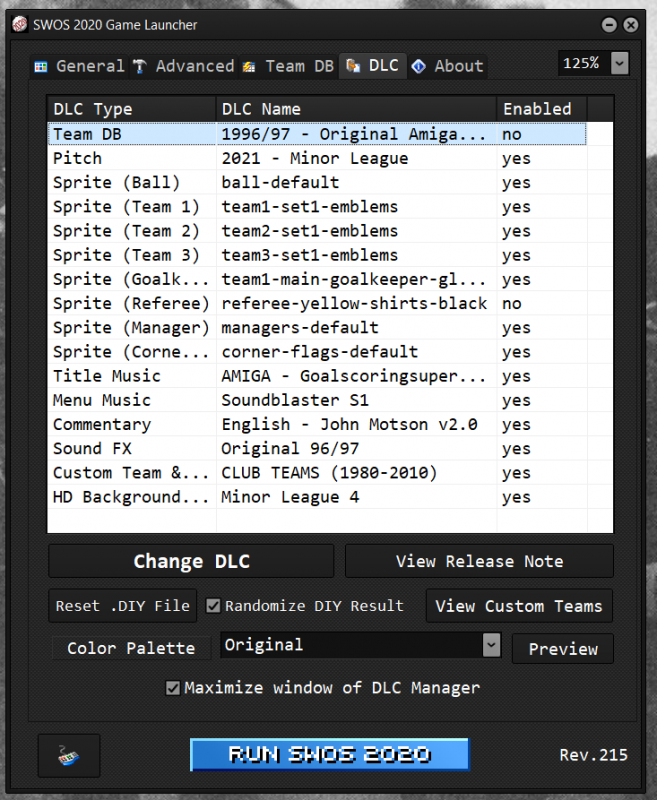Screen dimensions: 657x800
Task: Close the SWOS 2020 Game Launcher
Action: (x=630, y=24)
